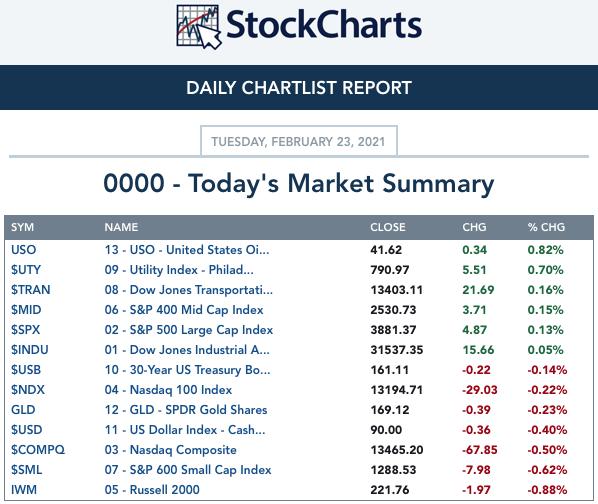This screenshot has height=504, width=598.
Task: Click the SYM column header
Action: (x=23, y=227)
